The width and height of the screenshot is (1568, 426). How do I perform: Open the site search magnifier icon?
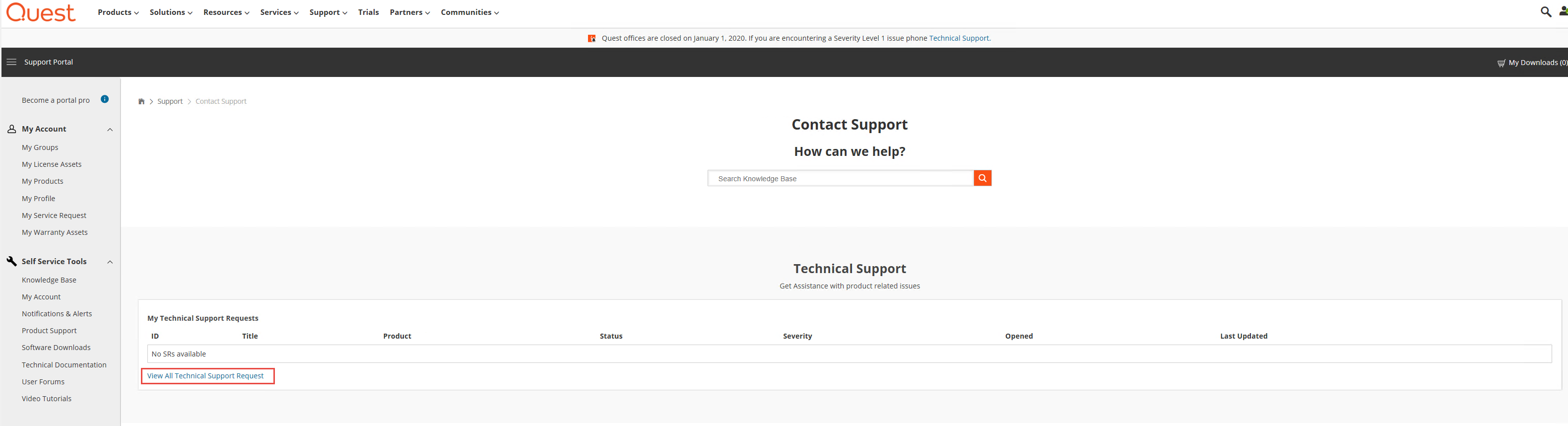click(1546, 12)
